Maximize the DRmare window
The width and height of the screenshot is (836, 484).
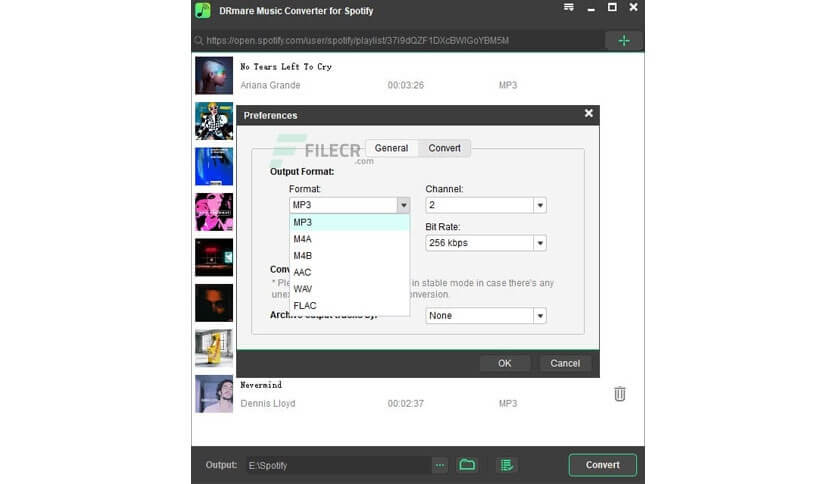612,7
